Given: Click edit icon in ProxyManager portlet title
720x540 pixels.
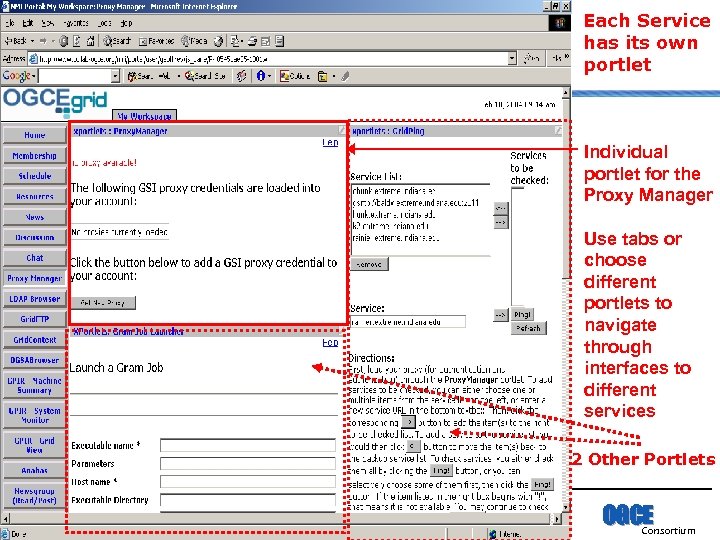Looking at the screenshot, I should pos(341,130).
